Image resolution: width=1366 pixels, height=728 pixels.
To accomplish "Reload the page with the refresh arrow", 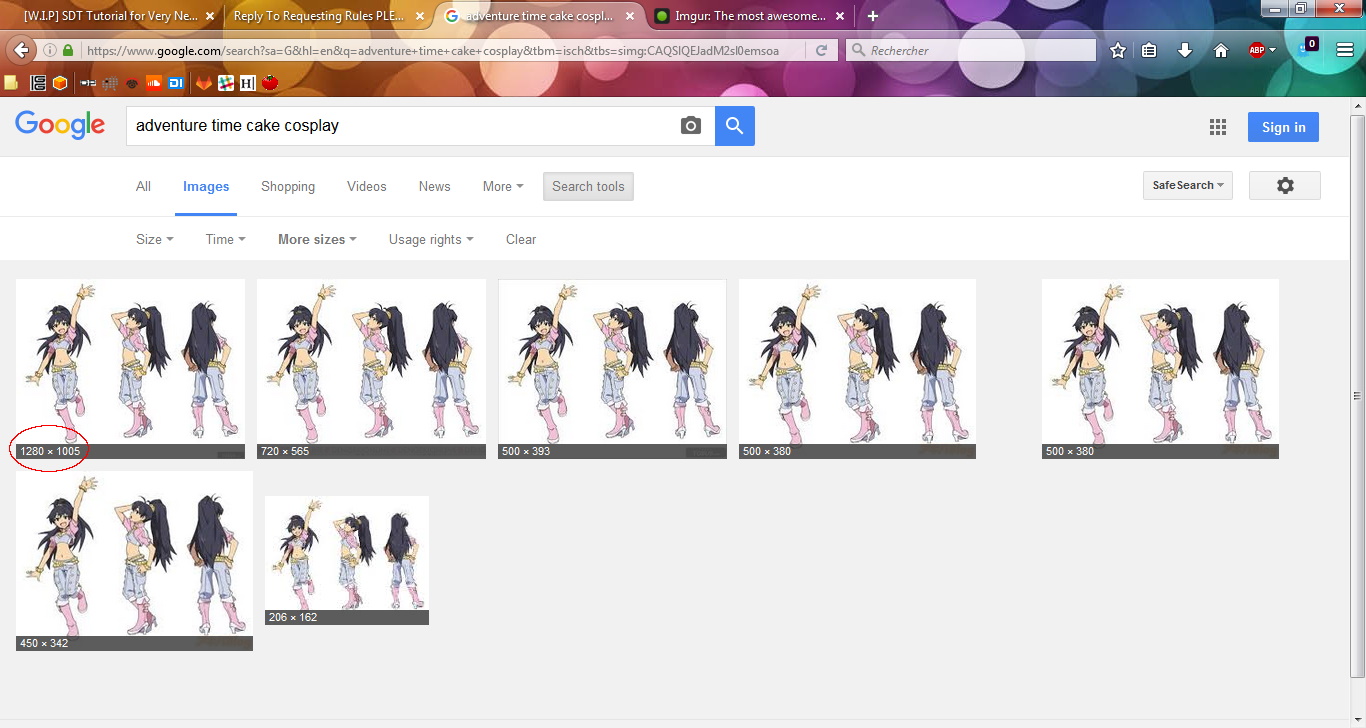I will pos(821,50).
